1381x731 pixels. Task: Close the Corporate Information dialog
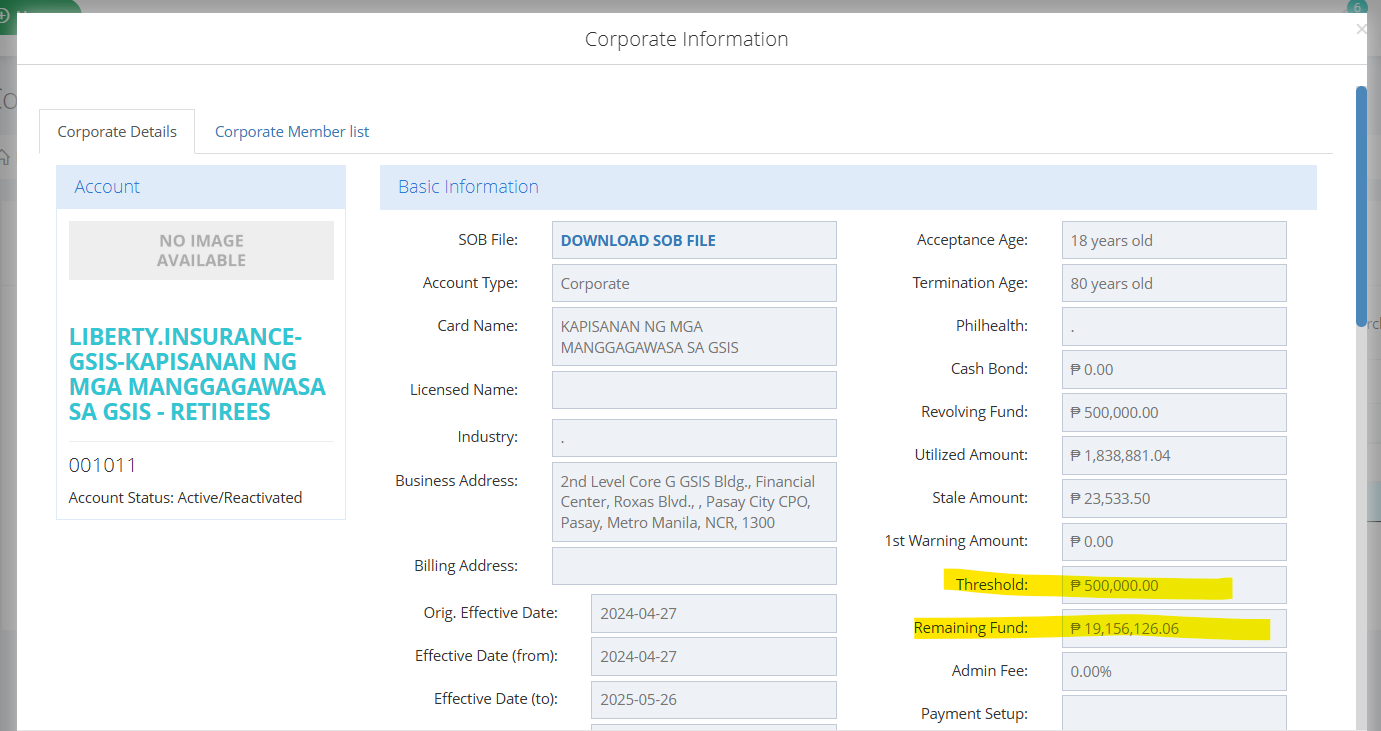1361,30
